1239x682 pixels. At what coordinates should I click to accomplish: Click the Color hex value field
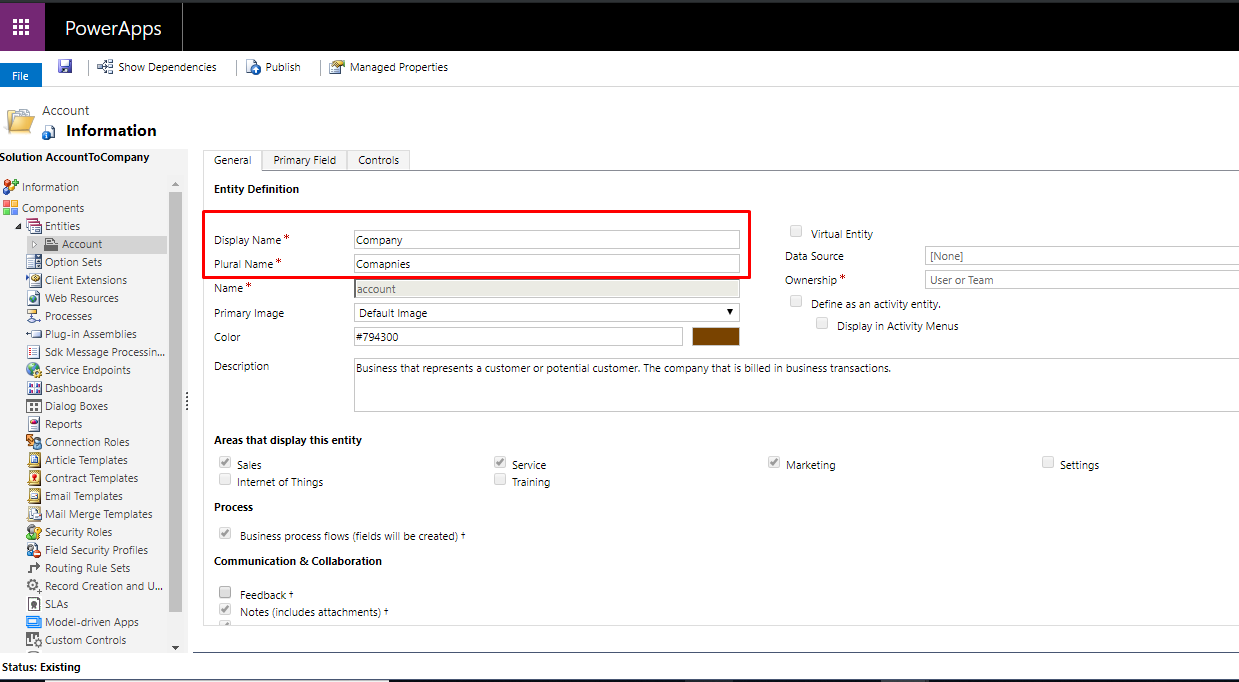pos(518,337)
